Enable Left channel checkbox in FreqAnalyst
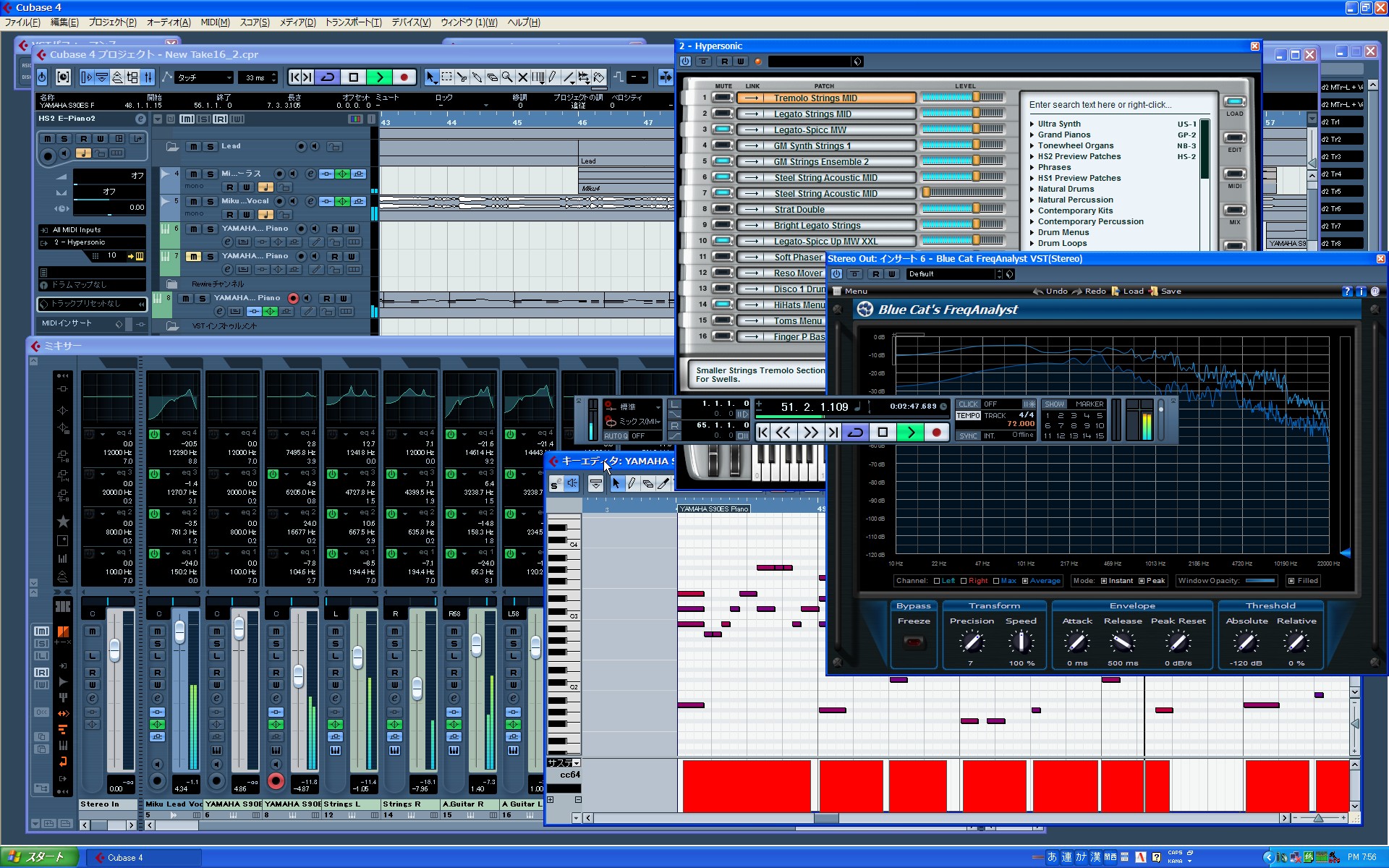The width and height of the screenshot is (1389, 868). click(937, 581)
